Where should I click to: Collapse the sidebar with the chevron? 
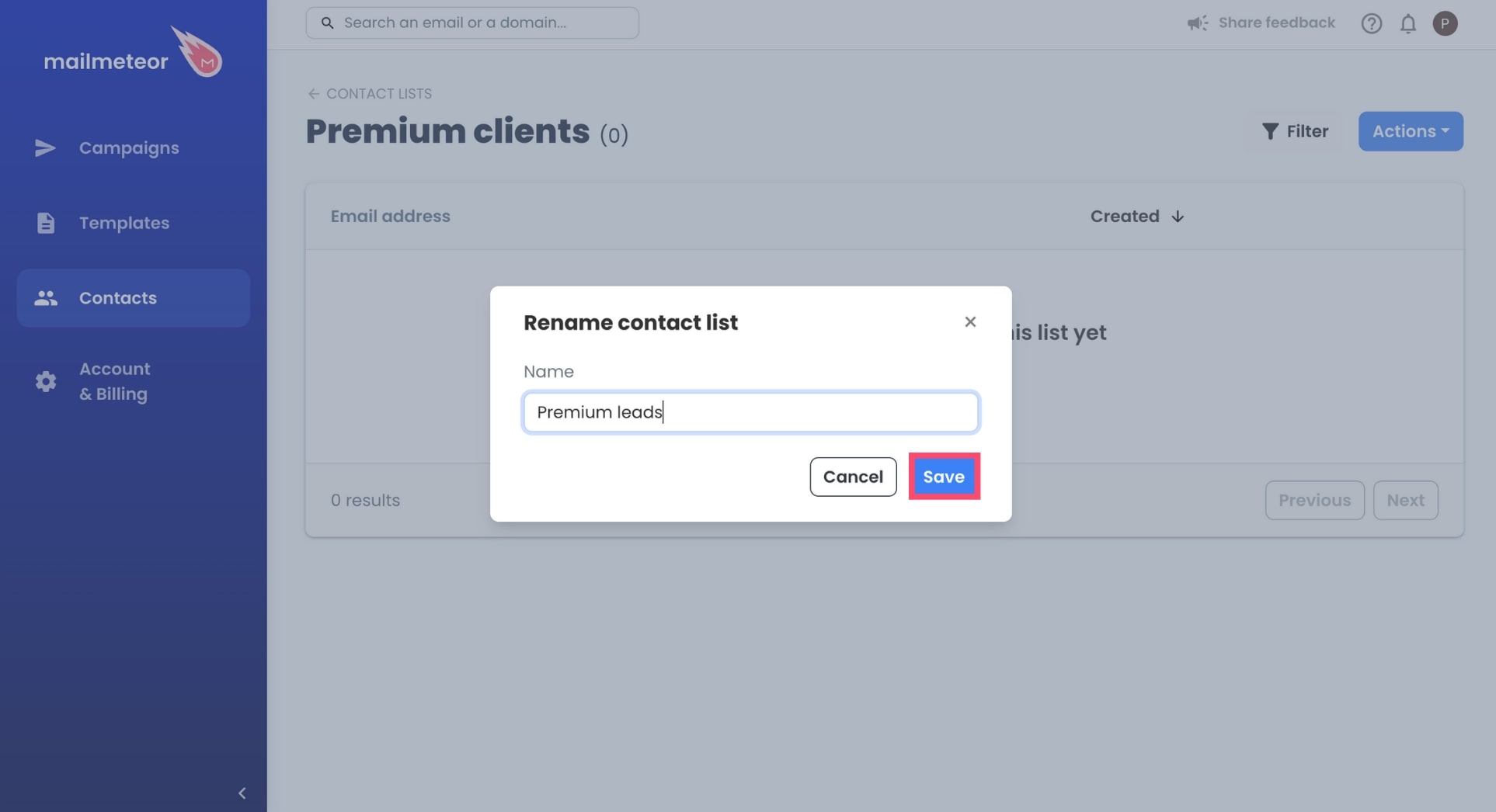(x=242, y=793)
